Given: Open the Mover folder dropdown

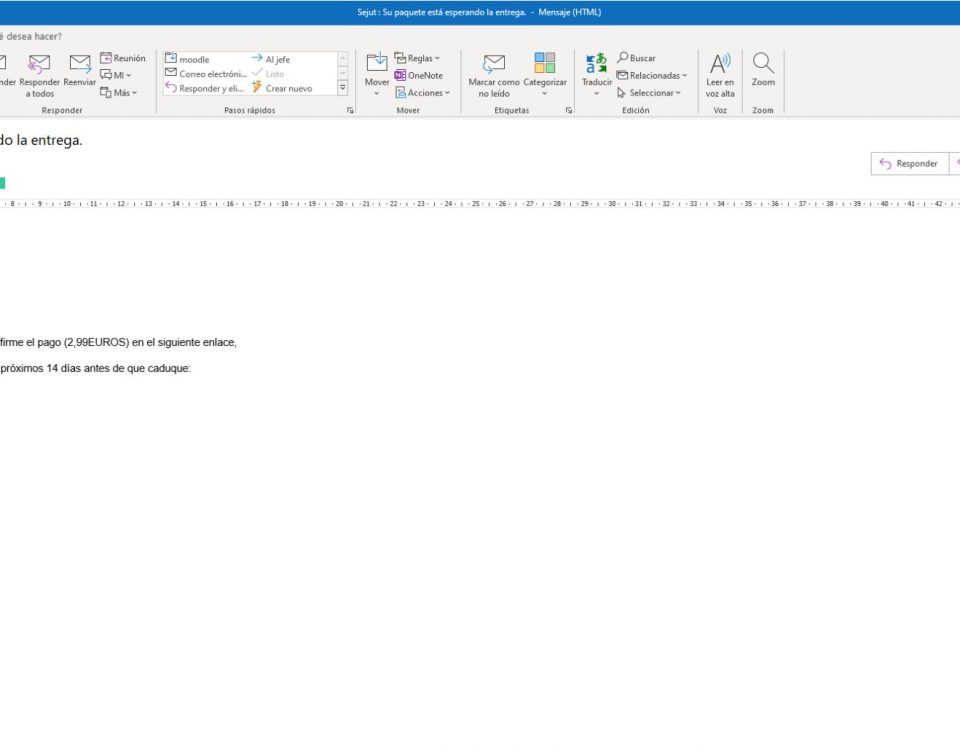Looking at the screenshot, I should pos(377,93).
